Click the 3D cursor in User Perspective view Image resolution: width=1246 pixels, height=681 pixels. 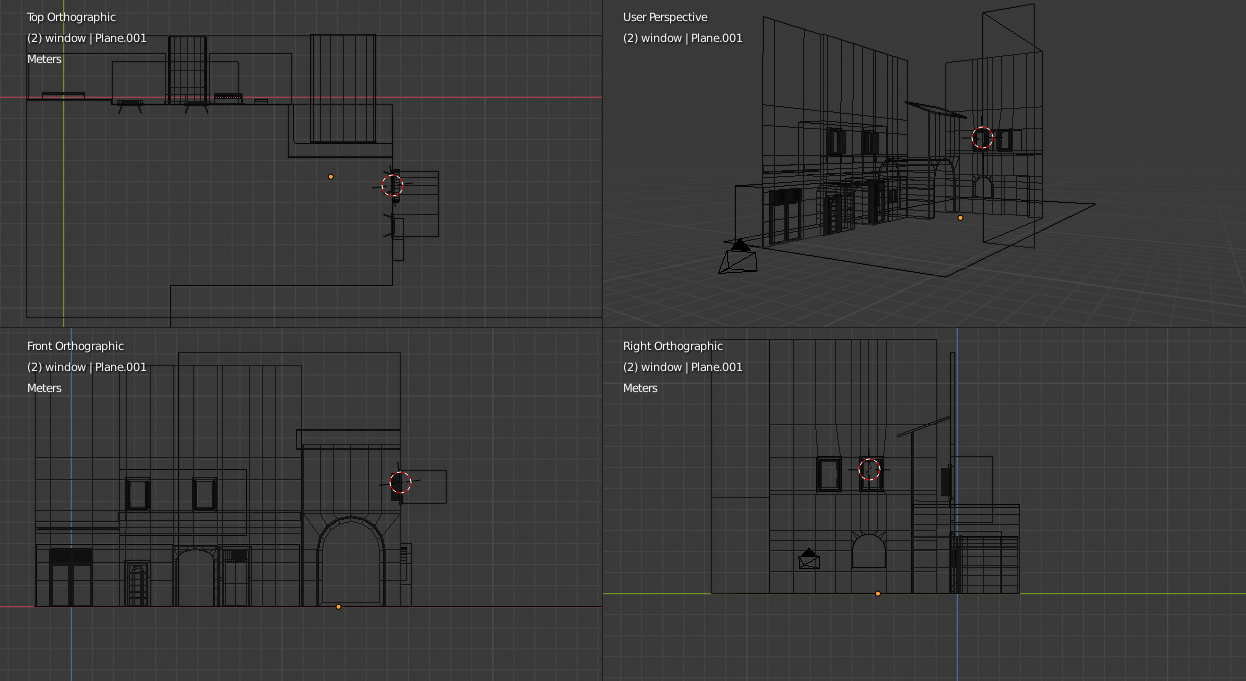coord(981,138)
